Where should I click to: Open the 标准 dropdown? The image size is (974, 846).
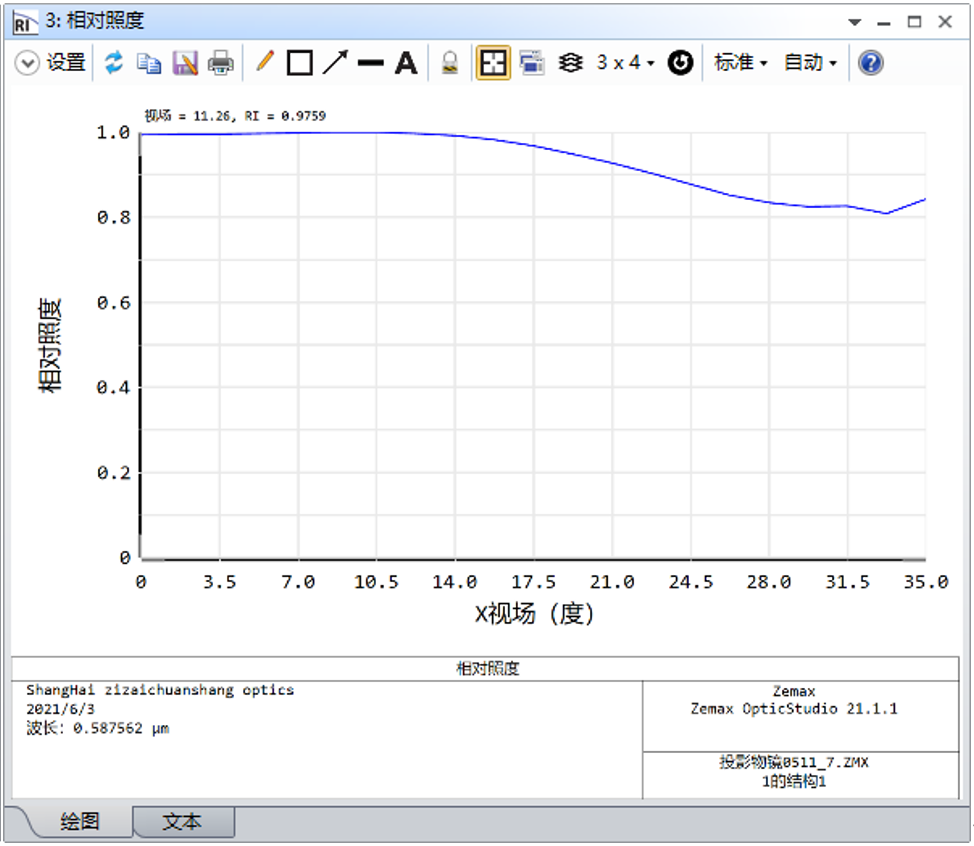[x=740, y=63]
